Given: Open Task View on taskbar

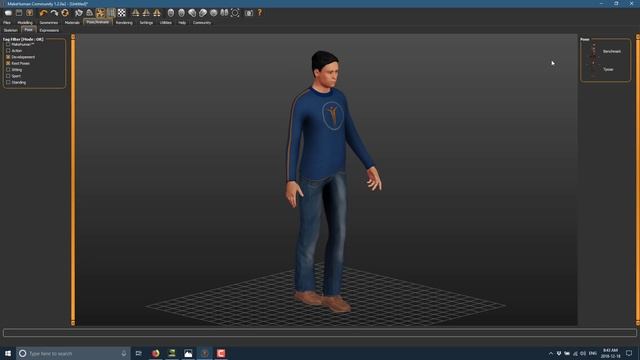Looking at the screenshot, I should coord(138,353).
